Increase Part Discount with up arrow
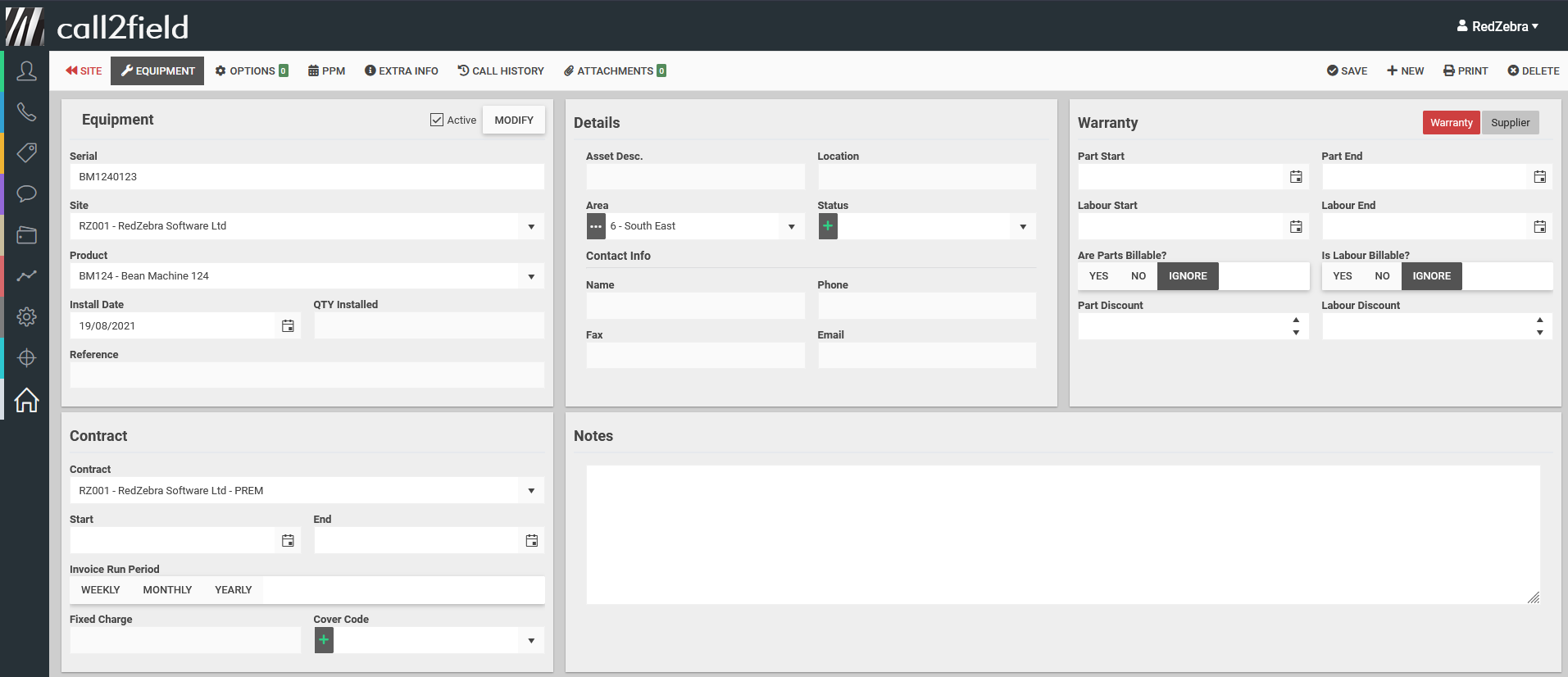The height and width of the screenshot is (677, 1568). (x=1296, y=320)
